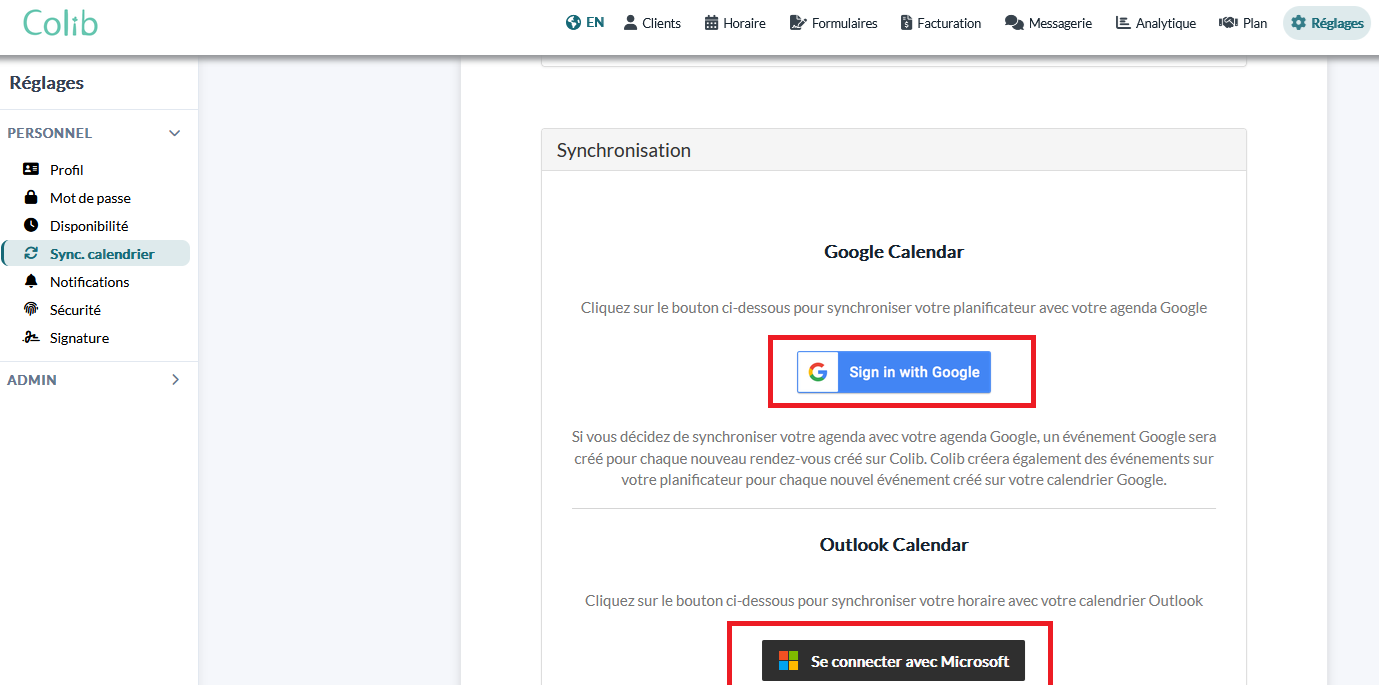Click the Microsoft four-square logo
The image size is (1379, 685).
(x=788, y=661)
